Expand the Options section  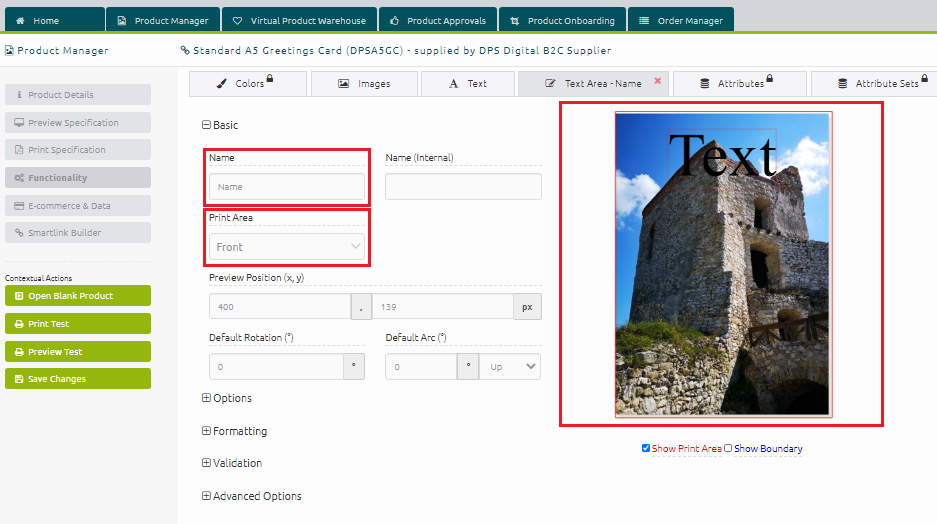click(x=206, y=398)
